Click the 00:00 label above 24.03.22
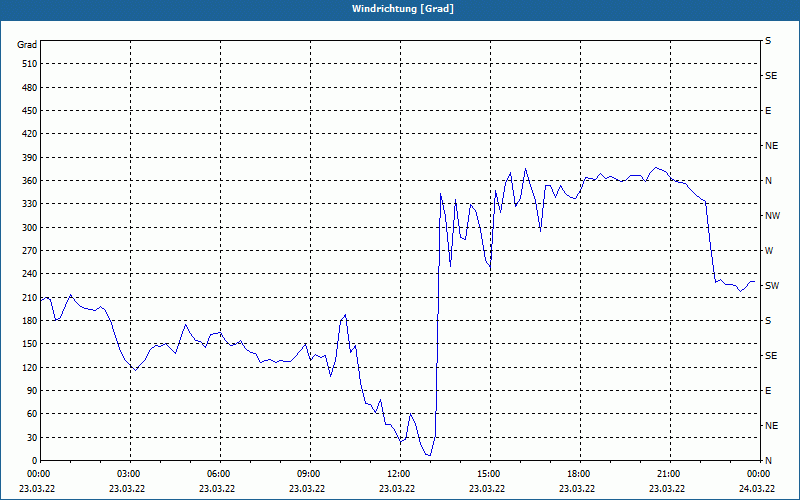The width and height of the screenshot is (800, 500). pyautogui.click(x=759, y=474)
